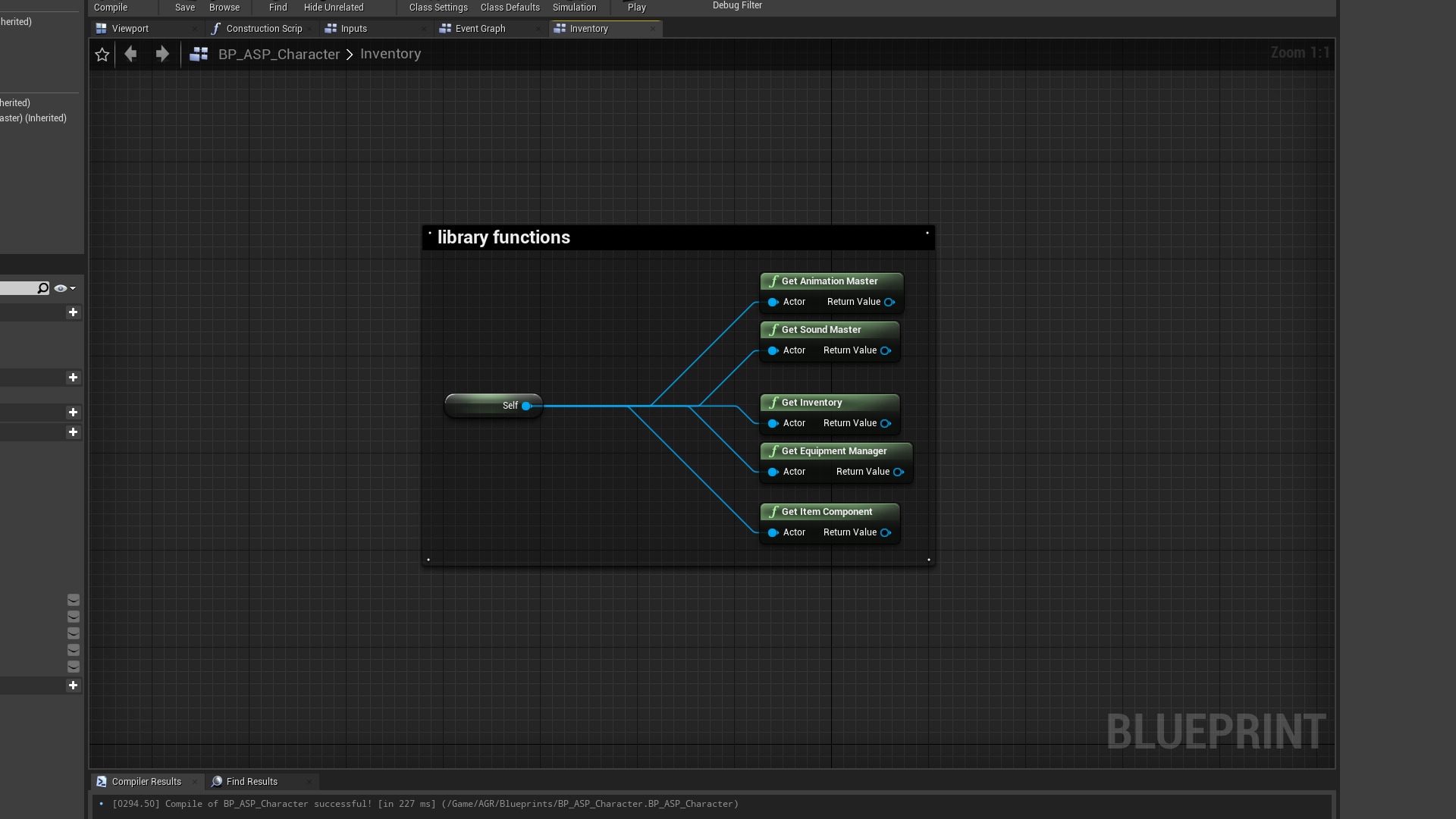Click Return Value pin on Get Inventory node
Viewport: 1456px width, 819px height.
point(885,423)
